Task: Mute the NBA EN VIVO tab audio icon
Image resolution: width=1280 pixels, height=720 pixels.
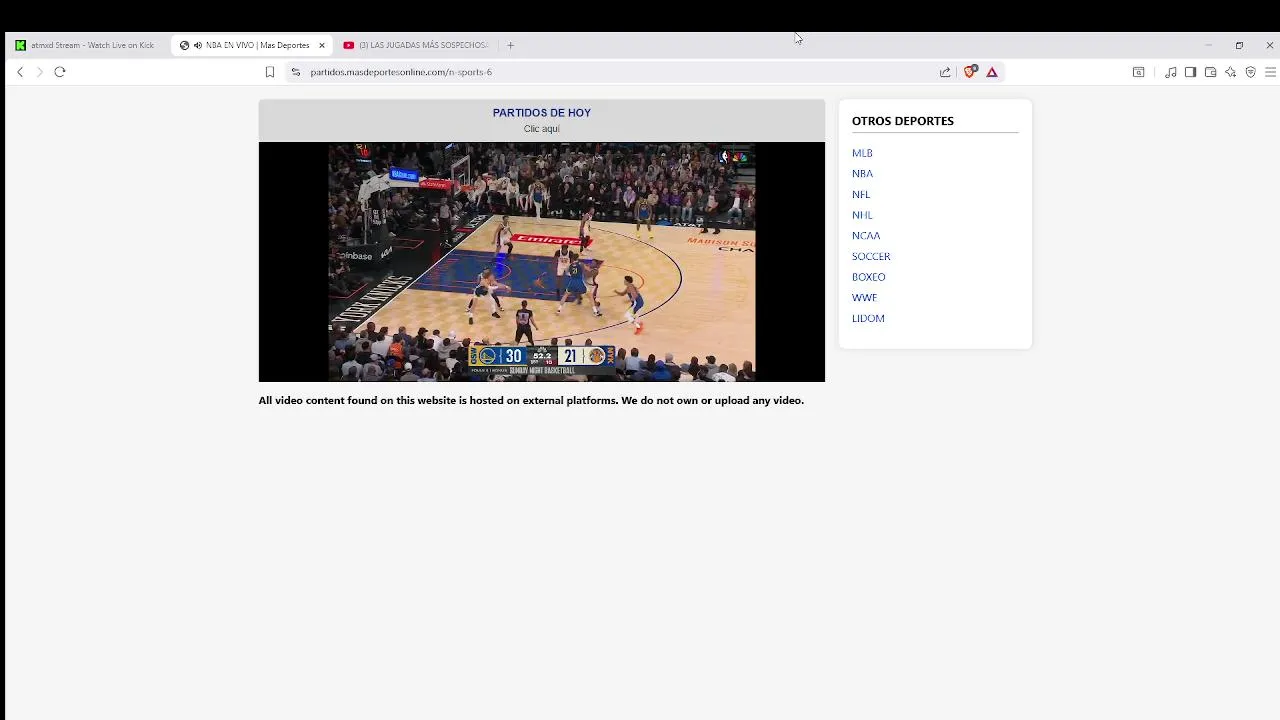Action: (198, 45)
